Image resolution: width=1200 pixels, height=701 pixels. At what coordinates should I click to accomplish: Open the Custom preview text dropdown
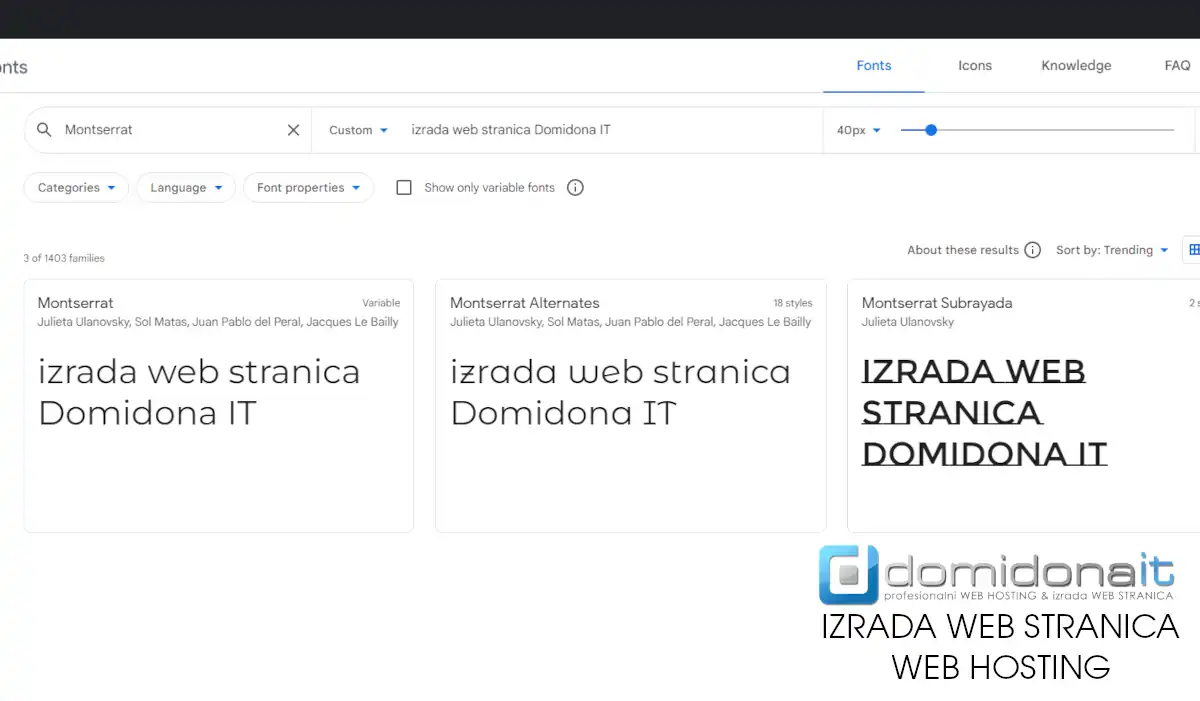pyautogui.click(x=358, y=130)
